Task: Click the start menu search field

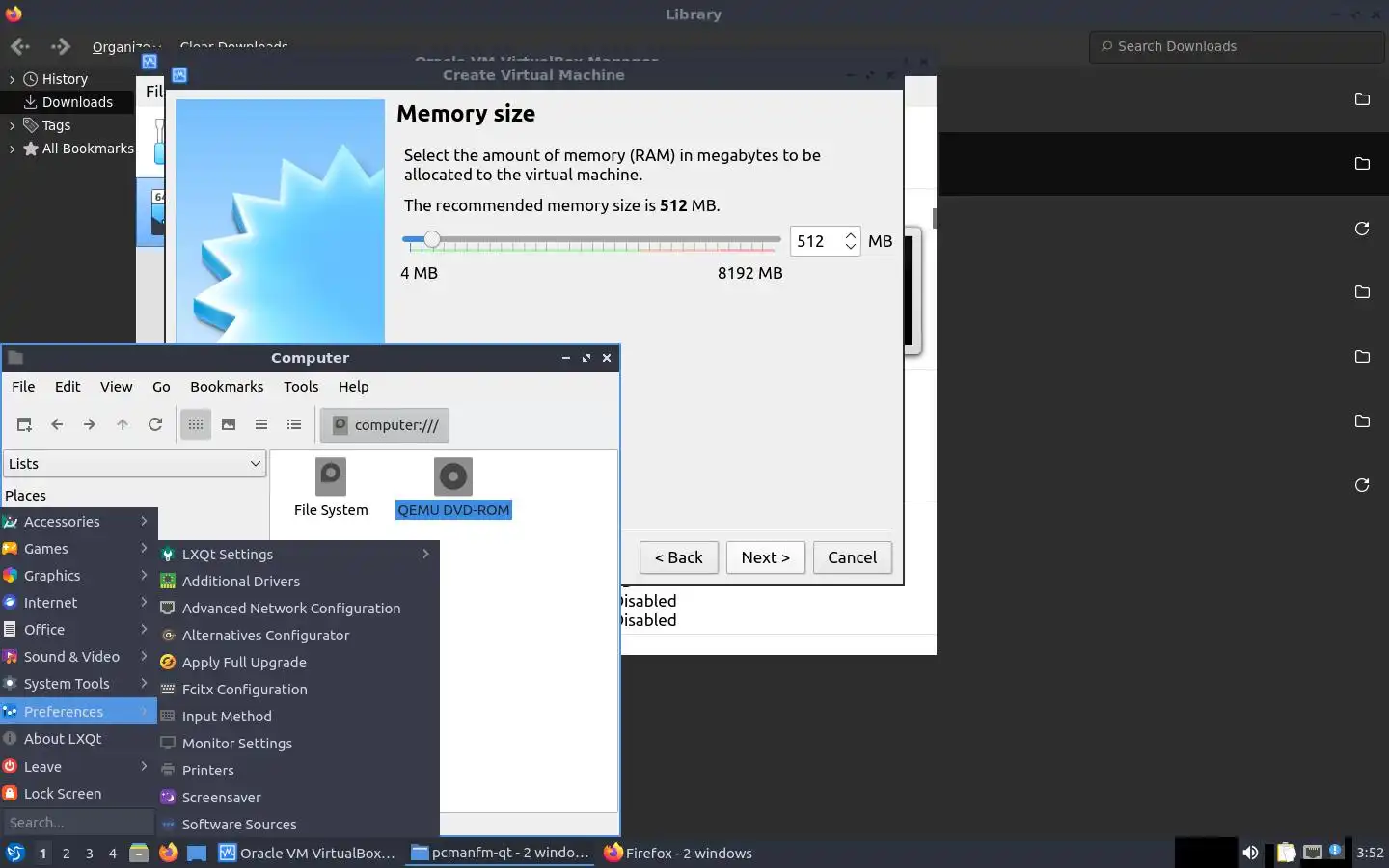Action: pyautogui.click(x=78, y=823)
